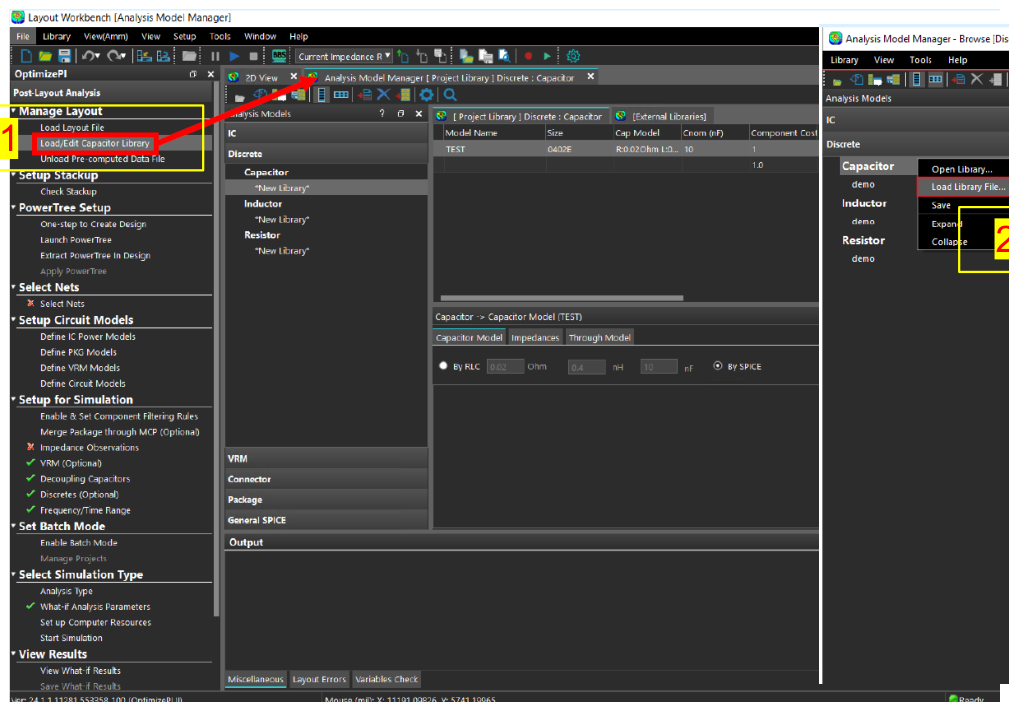
Task: Open the Current Impedance R dropdown
Action: click(344, 56)
